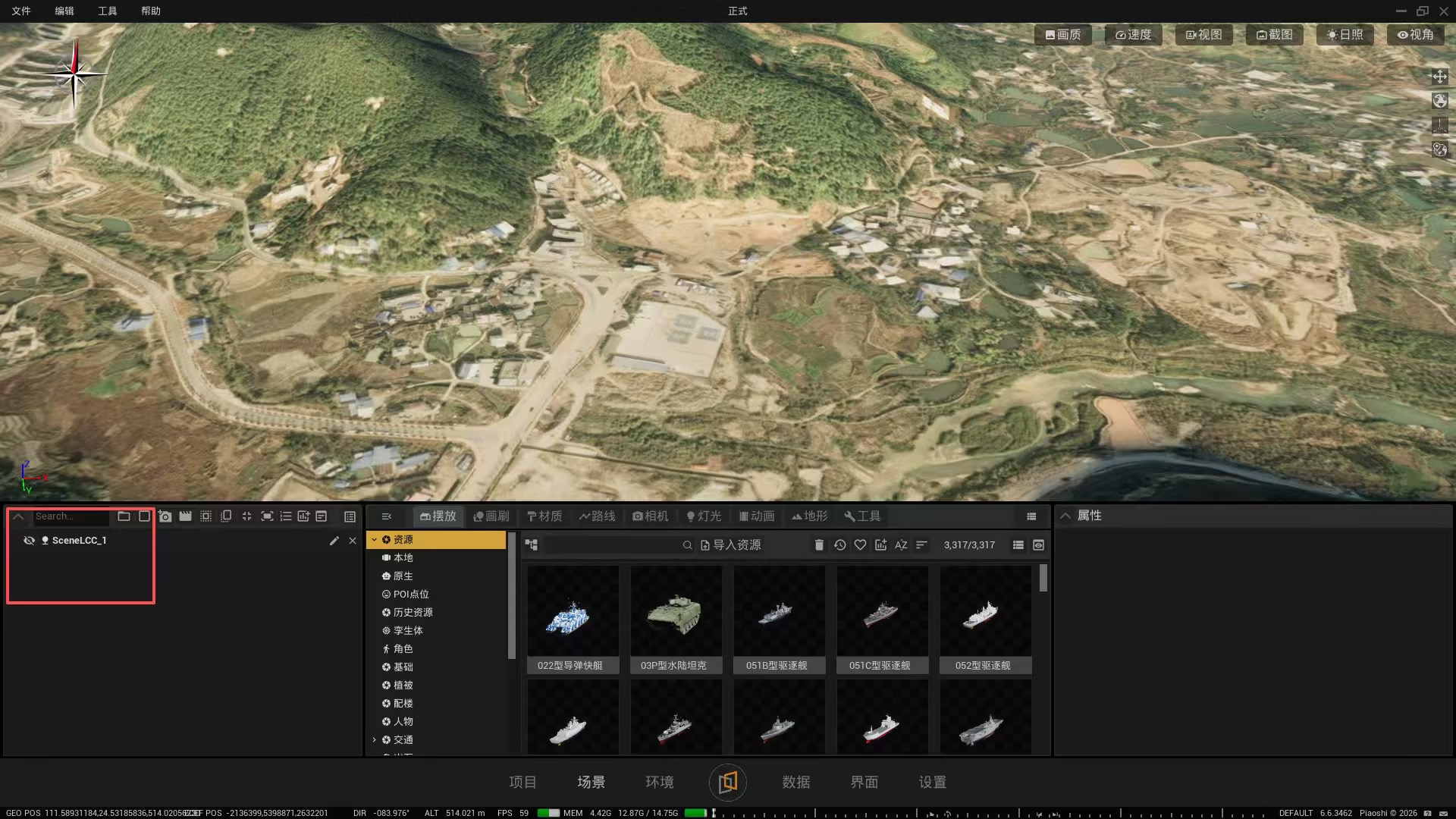Expand the 交通 tree node
This screenshot has height=819, width=1456.
(x=374, y=740)
